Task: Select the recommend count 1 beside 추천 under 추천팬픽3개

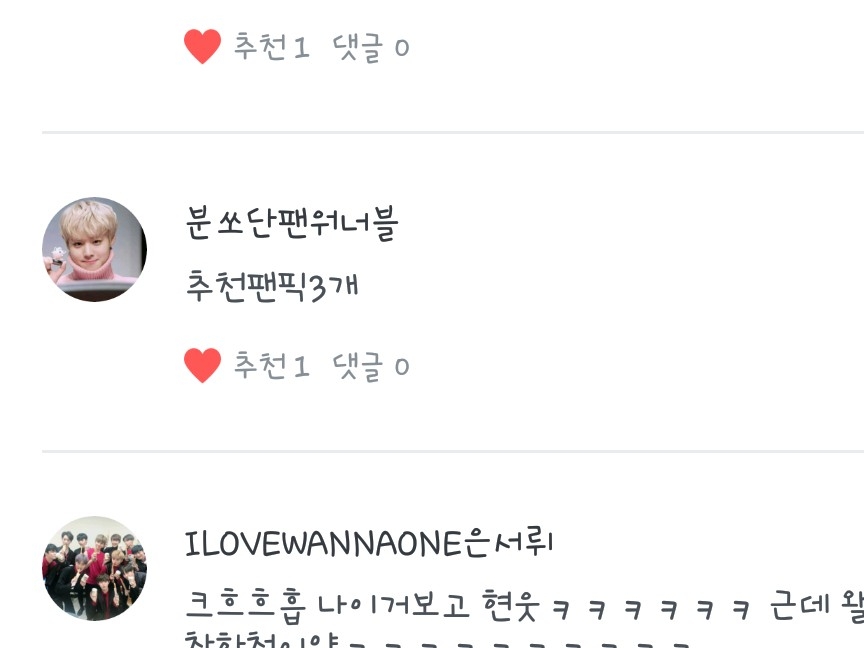Action: (x=300, y=367)
